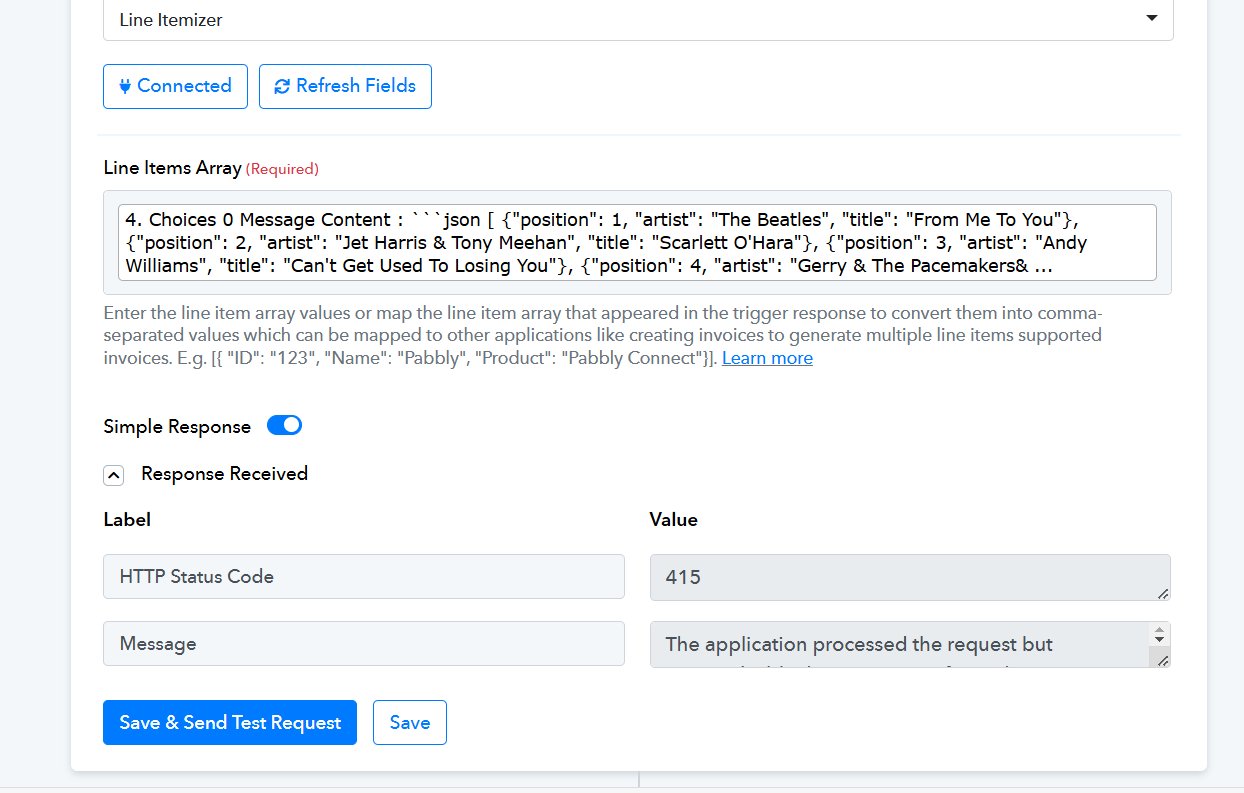Click the Value column header
This screenshot has height=793, width=1244.
tap(674, 520)
